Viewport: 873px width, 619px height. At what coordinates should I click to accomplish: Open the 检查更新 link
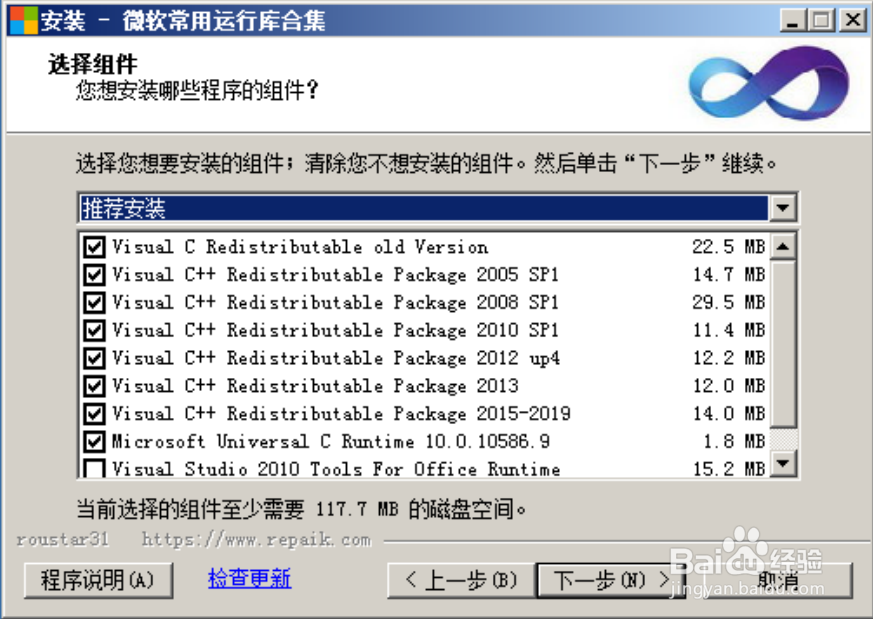pyautogui.click(x=249, y=578)
